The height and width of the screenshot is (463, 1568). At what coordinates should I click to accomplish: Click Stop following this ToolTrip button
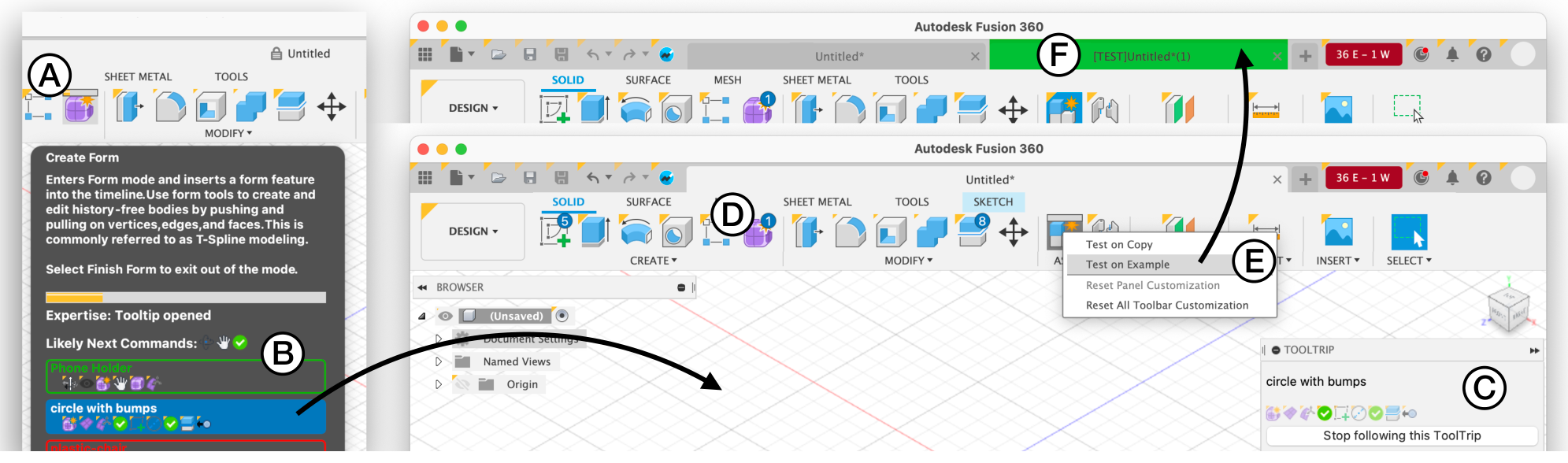(x=1402, y=436)
